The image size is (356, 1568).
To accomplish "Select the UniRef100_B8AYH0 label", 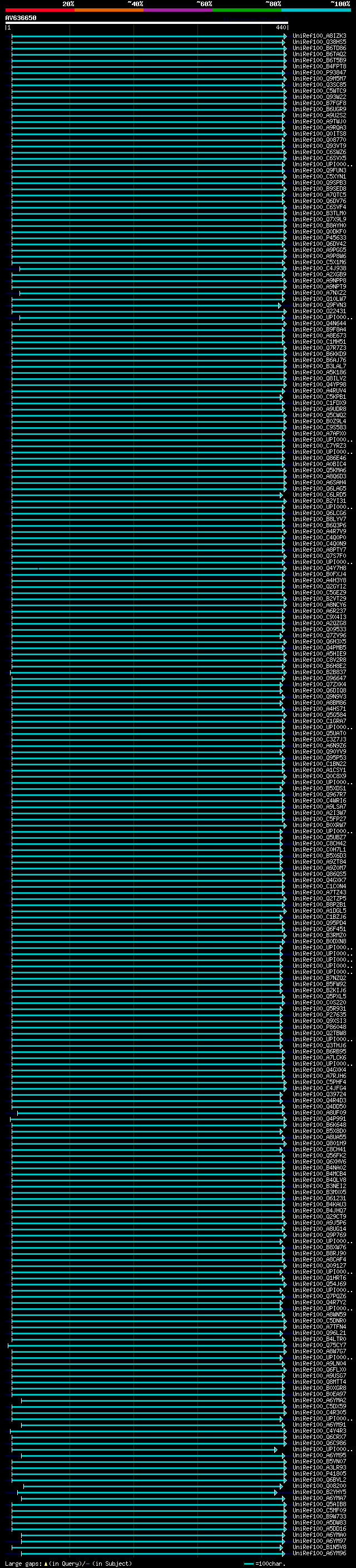I will tap(319, 226).
